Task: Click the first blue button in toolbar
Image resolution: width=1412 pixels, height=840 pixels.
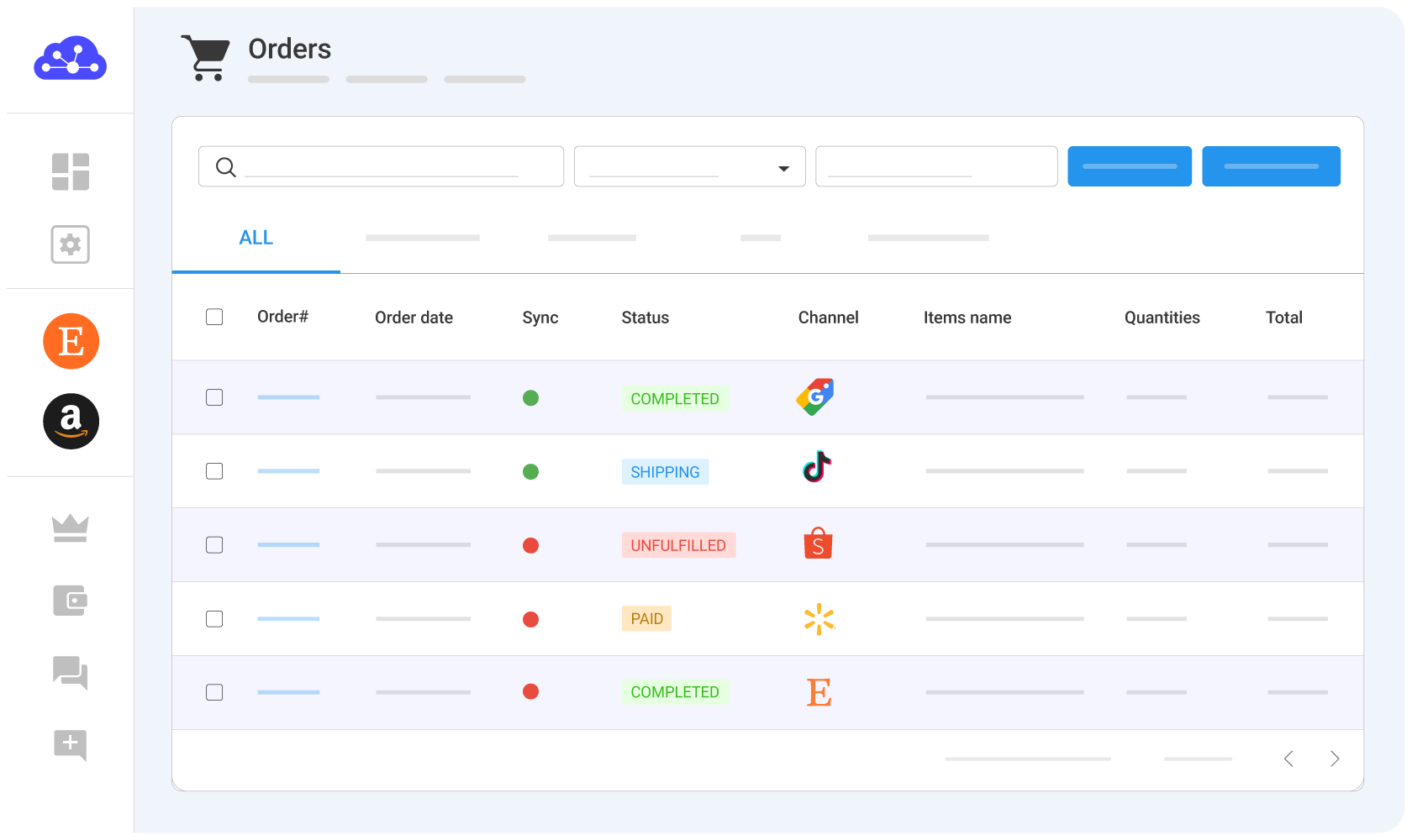Action: pyautogui.click(x=1129, y=166)
